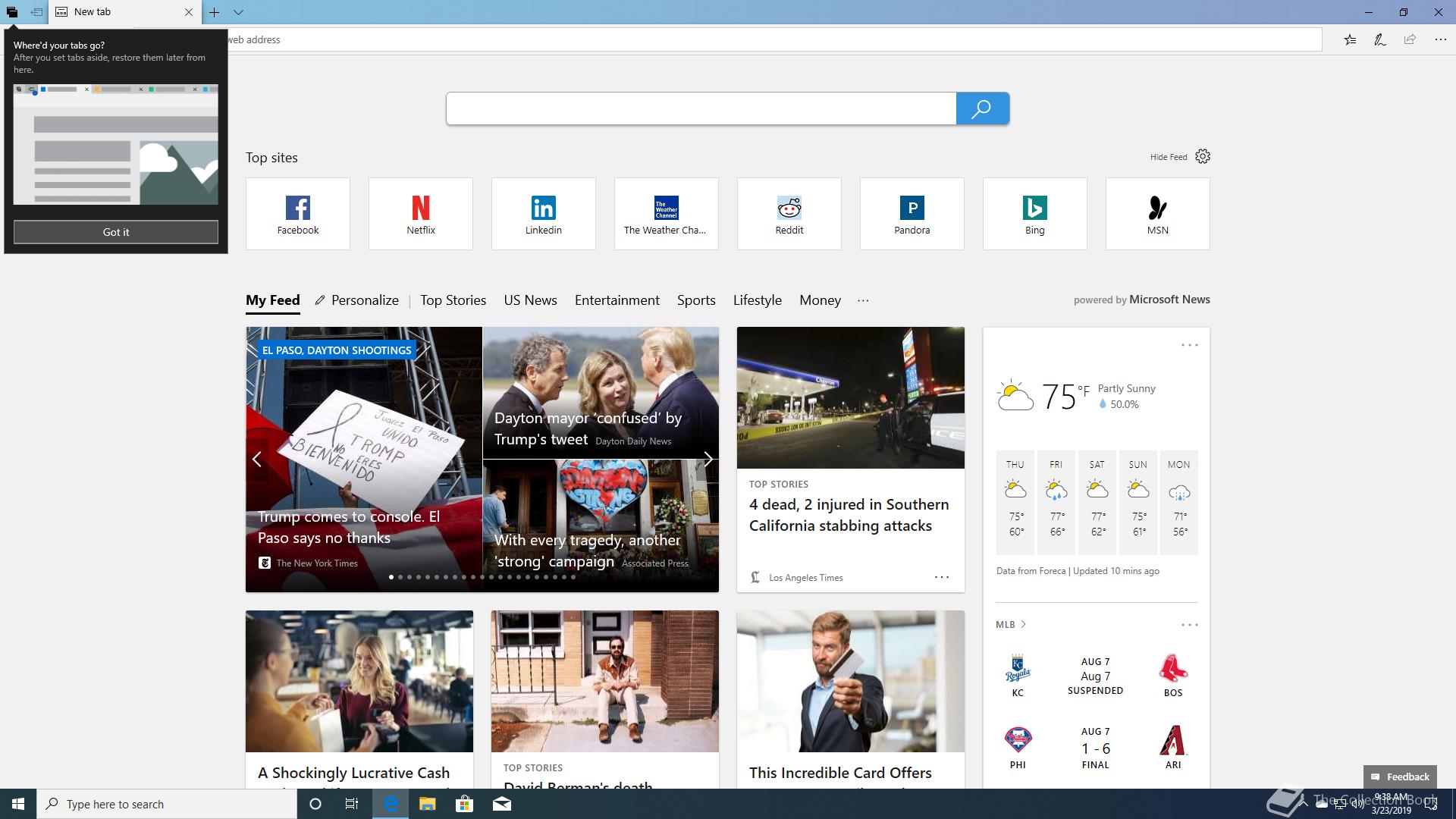Show tab previews chevron
The height and width of the screenshot is (819, 1456).
[x=238, y=12]
